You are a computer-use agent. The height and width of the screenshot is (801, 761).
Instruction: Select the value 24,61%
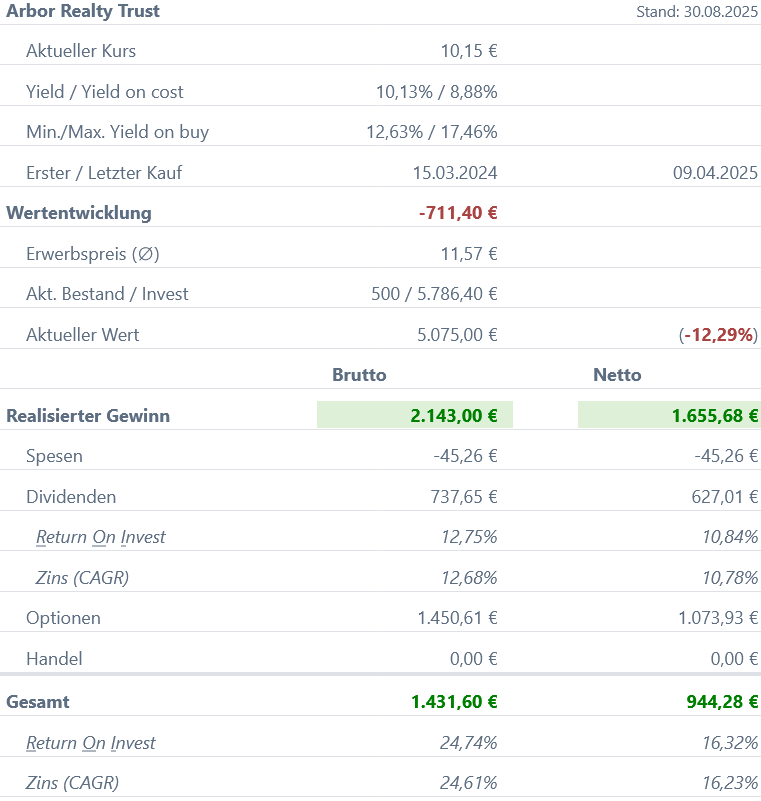click(x=468, y=783)
